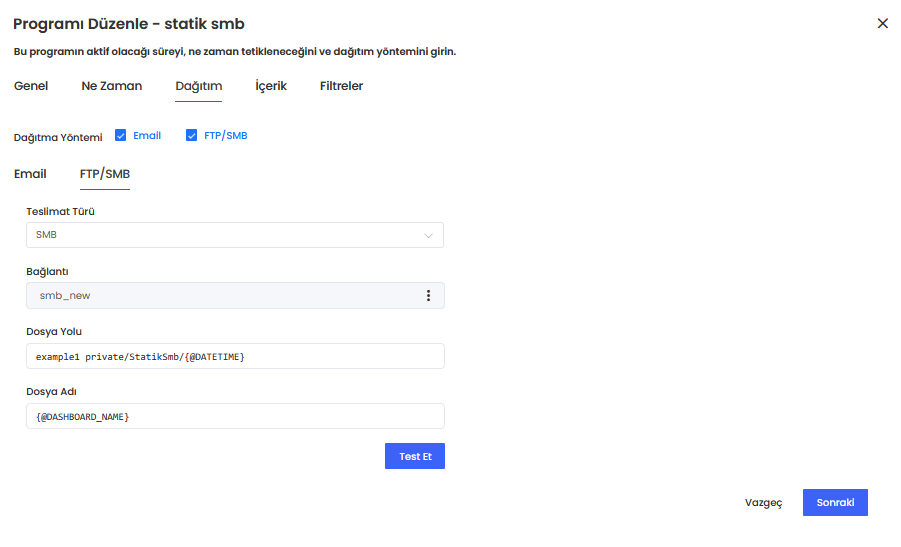This screenshot has width=901, height=547.
Task: Click the Dosya Yolu path input
Action: pos(234,357)
